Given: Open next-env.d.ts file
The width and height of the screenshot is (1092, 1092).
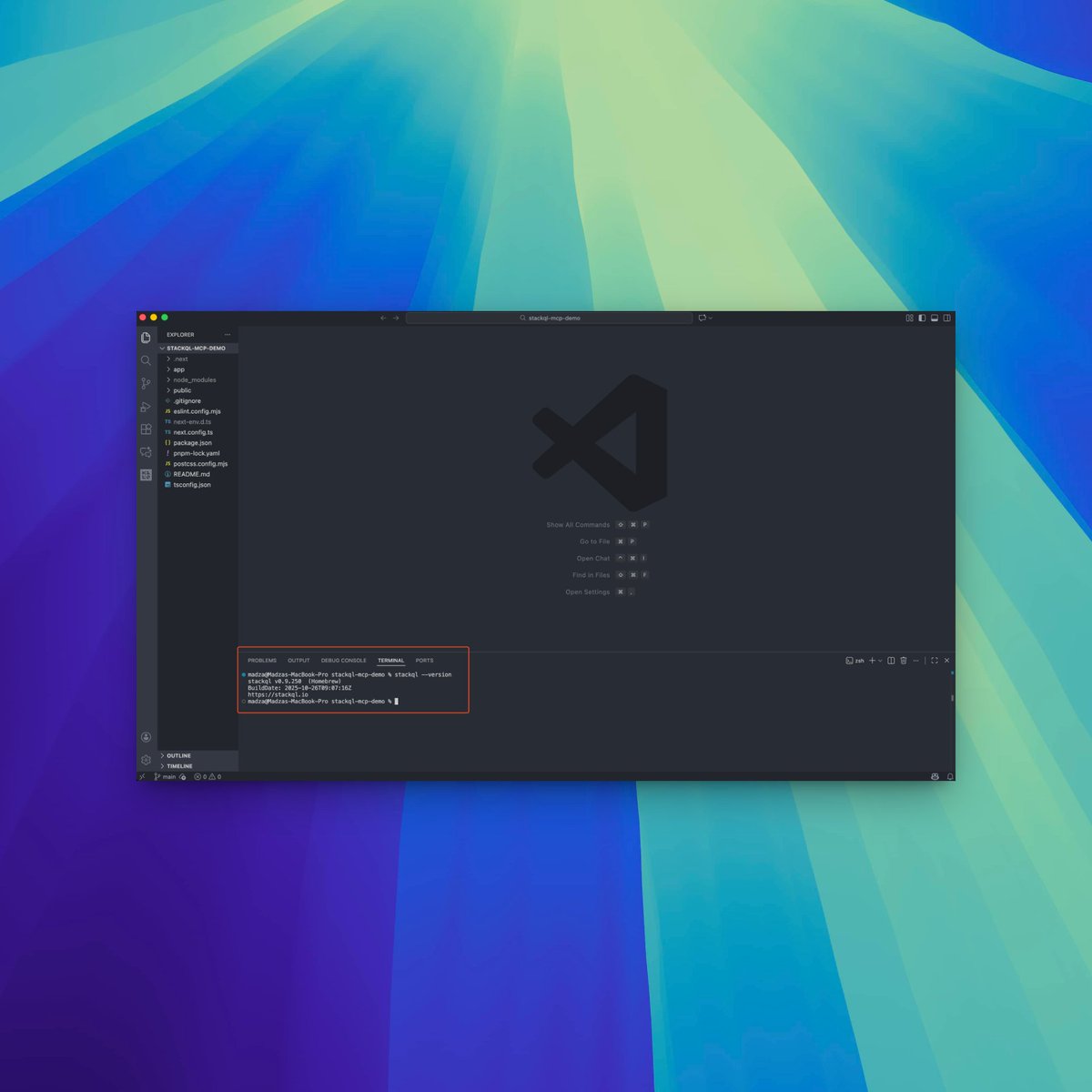Looking at the screenshot, I should pyautogui.click(x=197, y=422).
